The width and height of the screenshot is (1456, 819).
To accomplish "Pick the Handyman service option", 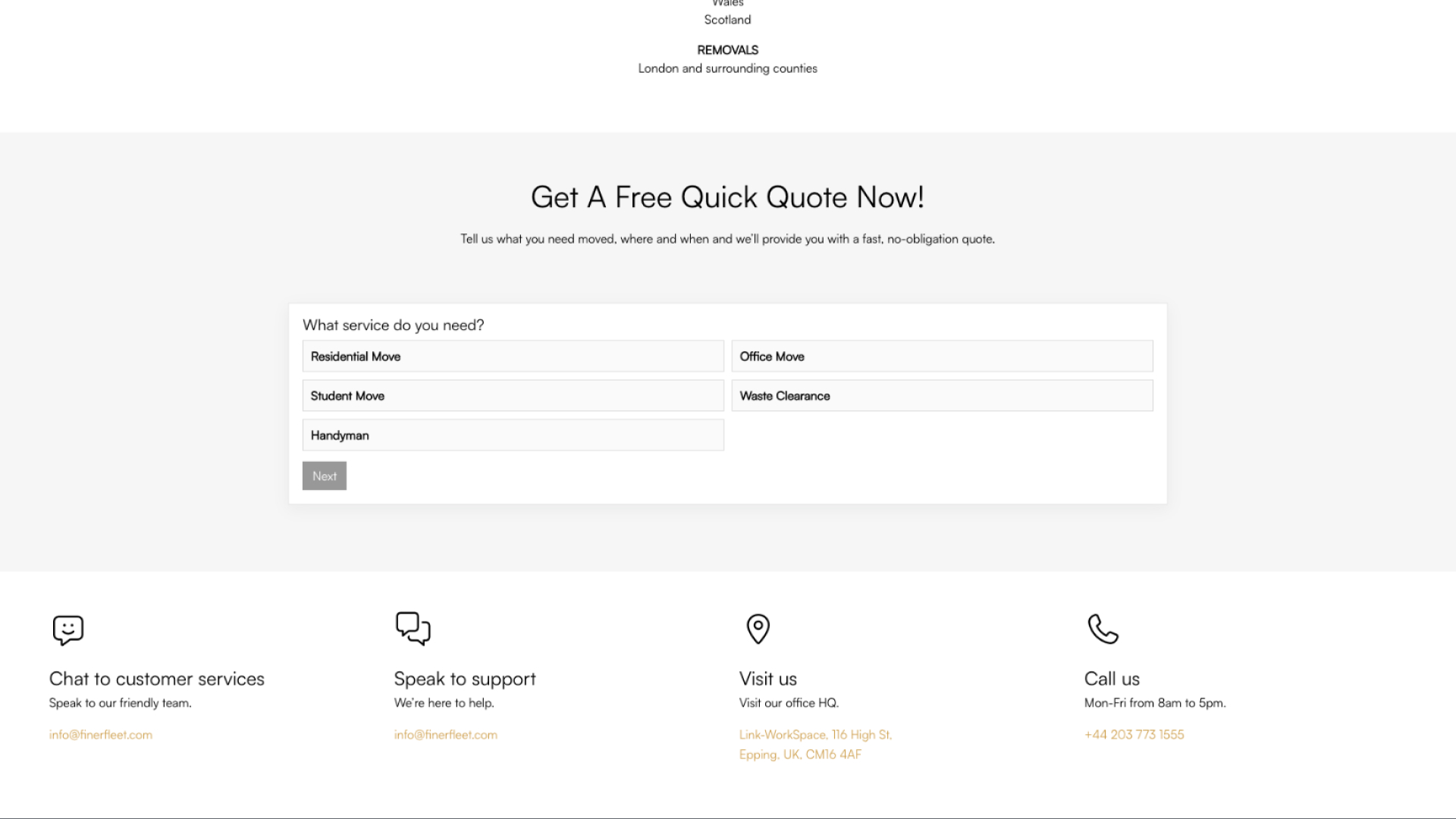I will point(513,435).
